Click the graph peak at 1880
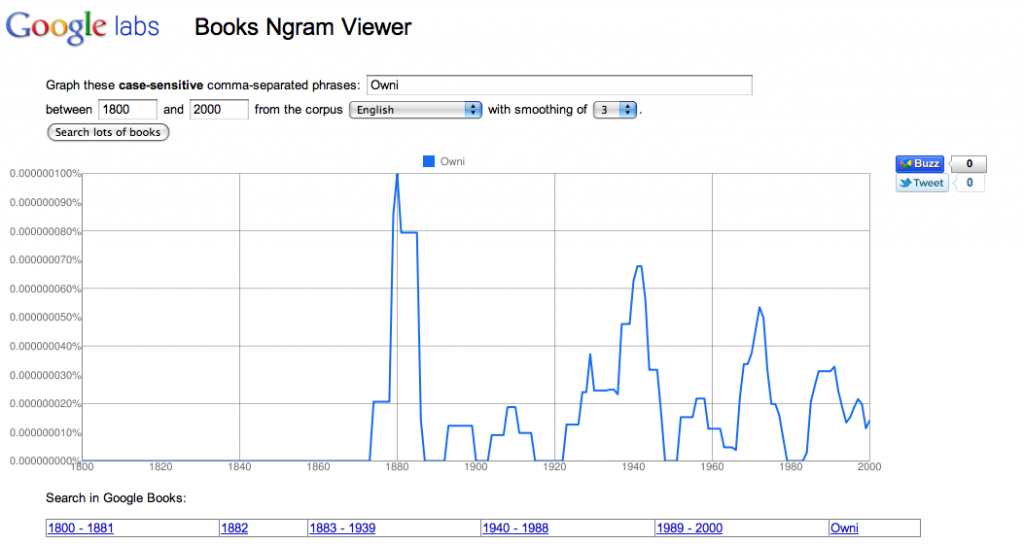Image resolution: width=1024 pixels, height=545 pixels. tap(397, 175)
